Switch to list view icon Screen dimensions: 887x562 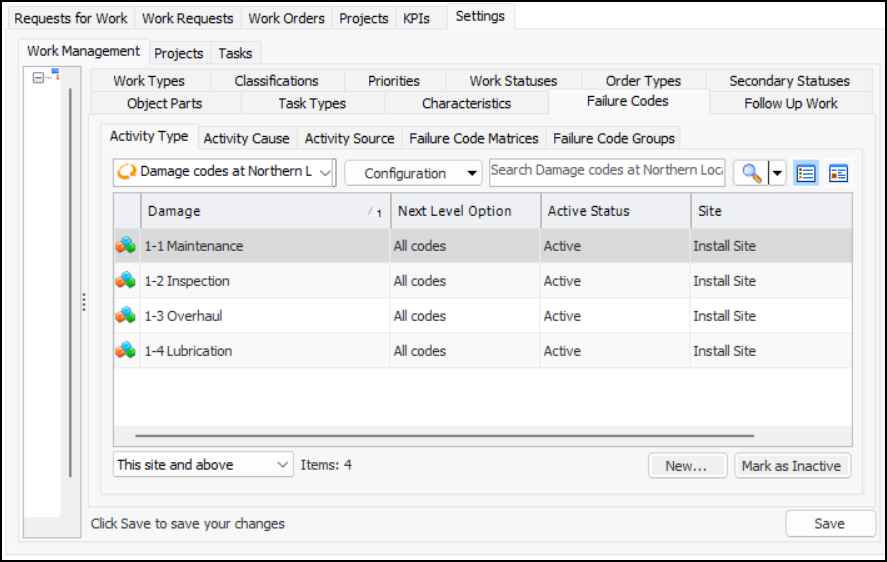tap(806, 173)
